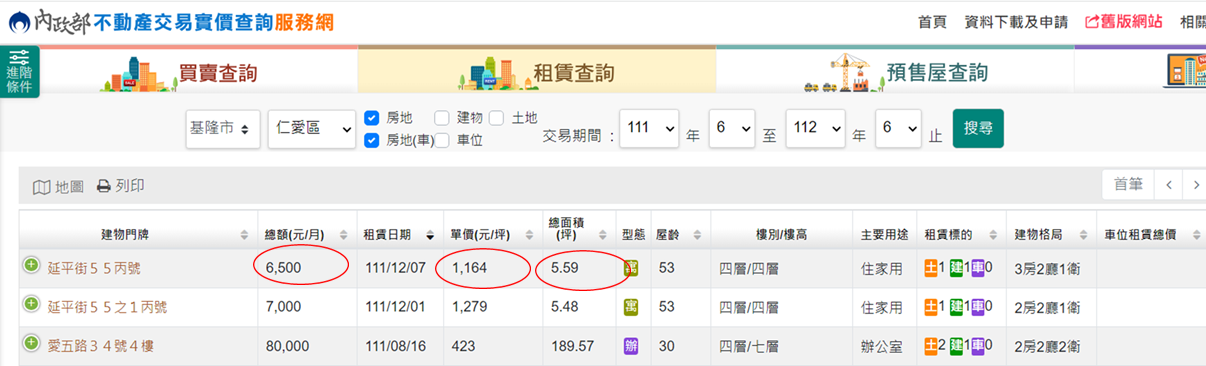Image resolution: width=1206 pixels, height=366 pixels.
Task: Go to the next page with the right arrow
Action: pyautogui.click(x=1195, y=185)
